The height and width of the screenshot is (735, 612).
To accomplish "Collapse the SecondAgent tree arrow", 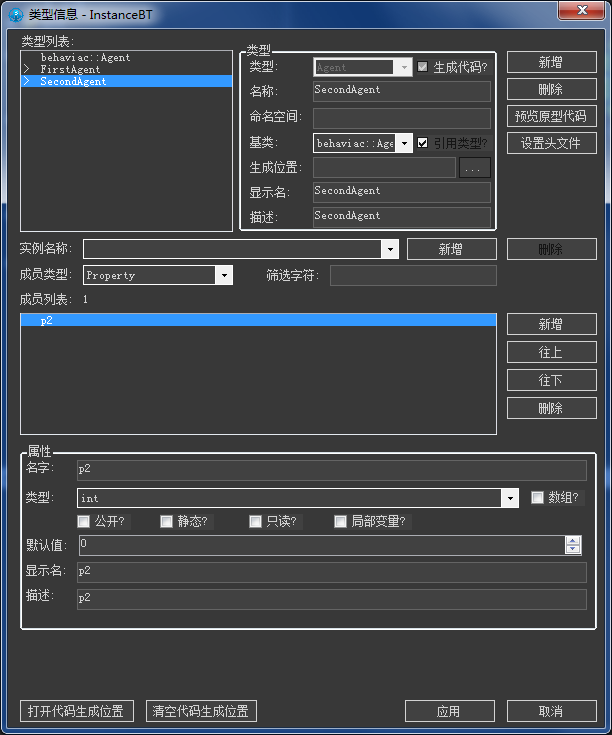I will click(27, 82).
